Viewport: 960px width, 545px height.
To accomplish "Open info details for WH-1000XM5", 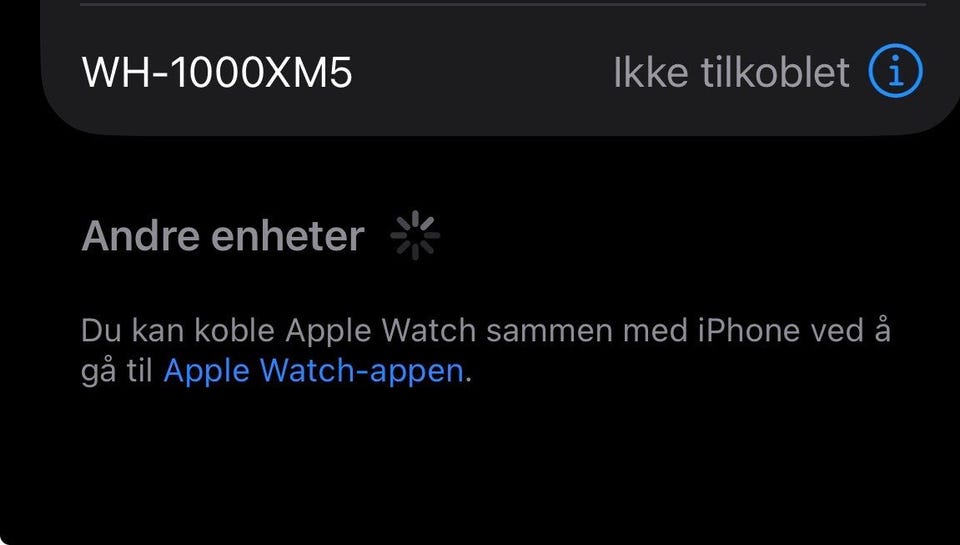I will pos(895,70).
